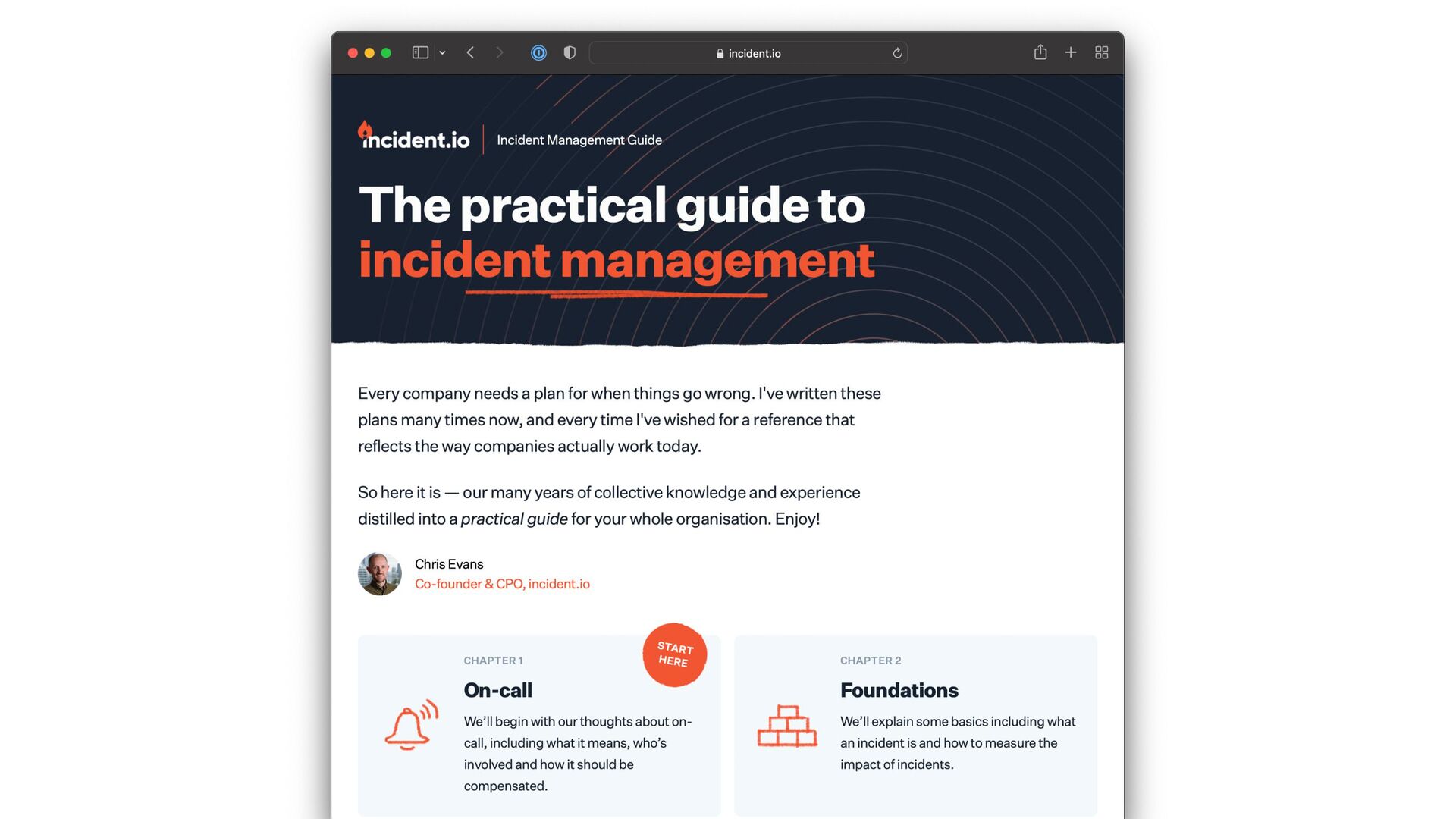Show tab overview grid icon
Viewport: 1456px width, 819px height.
(x=1102, y=52)
